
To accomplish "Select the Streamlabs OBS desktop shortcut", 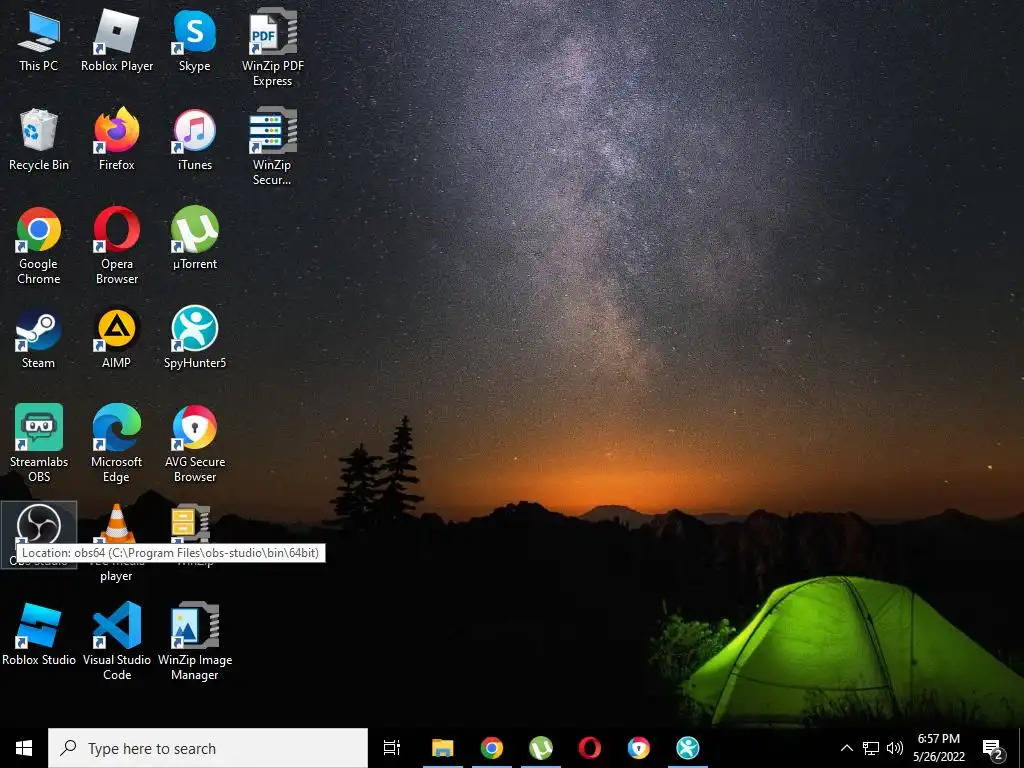I will tap(39, 443).
